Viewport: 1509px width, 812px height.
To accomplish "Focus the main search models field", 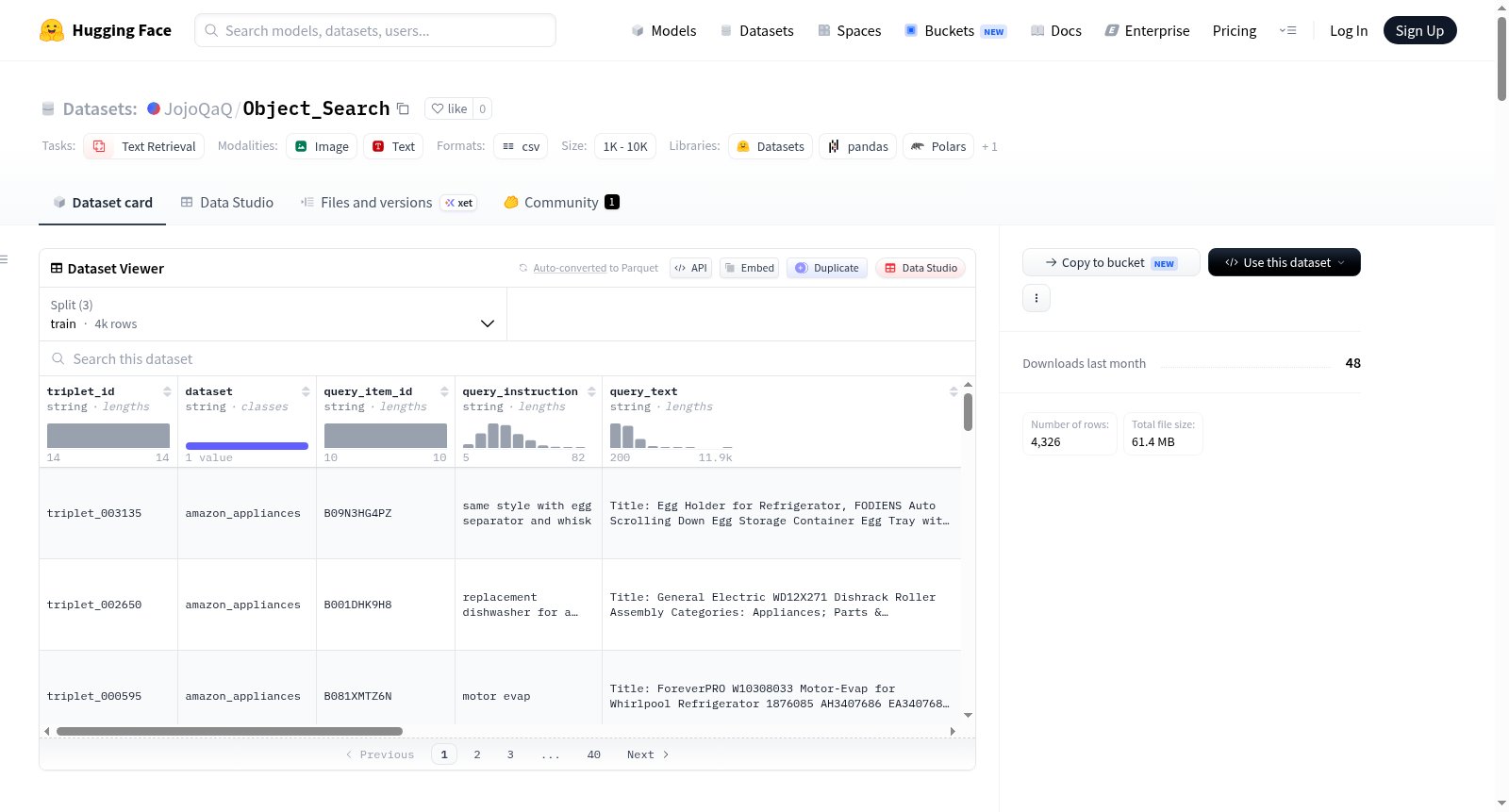I will (375, 30).
